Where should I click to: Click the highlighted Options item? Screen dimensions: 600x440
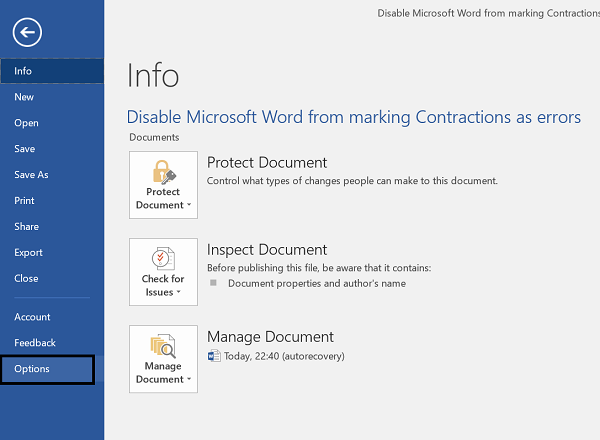coord(47,369)
